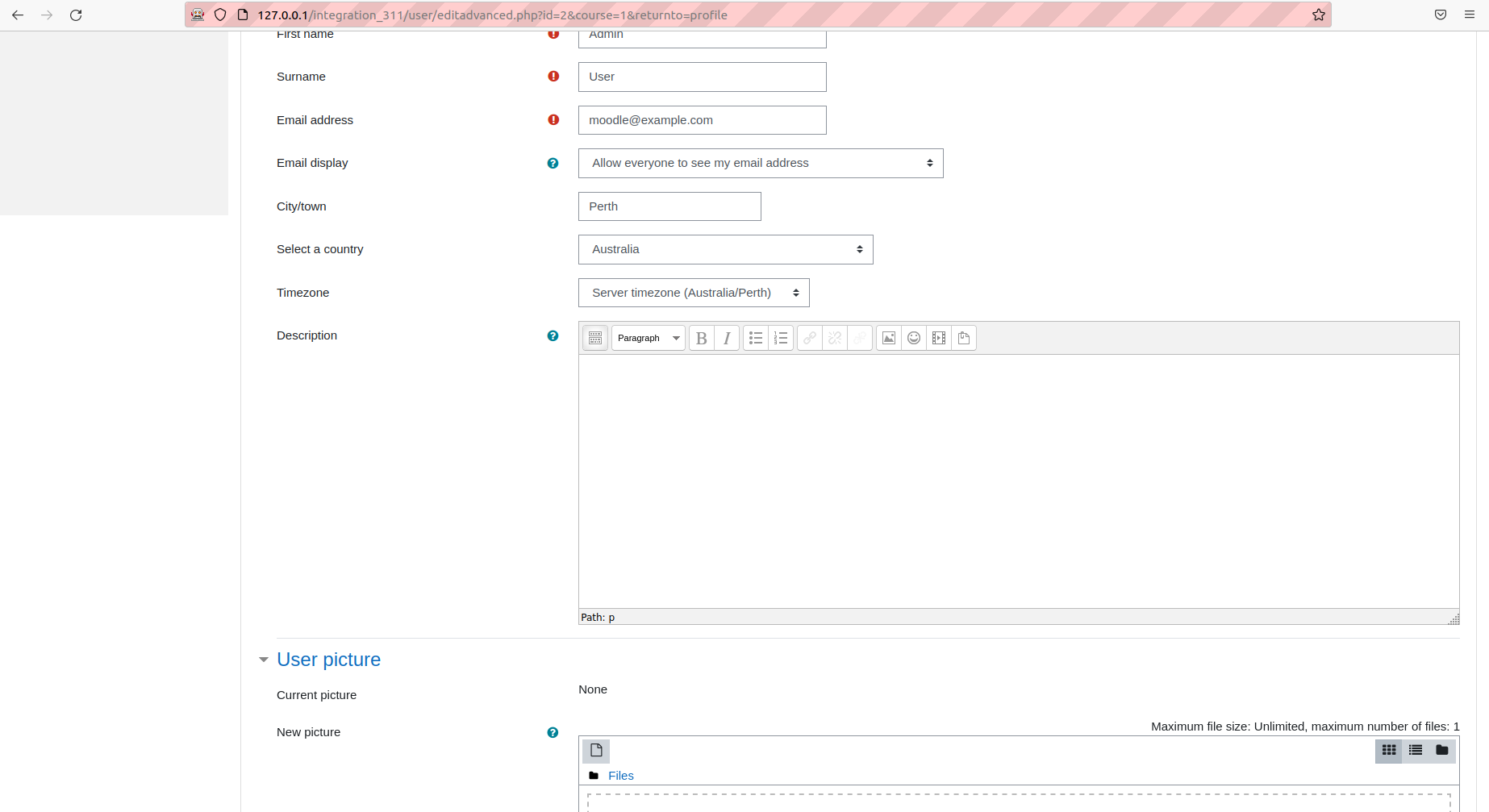1489x812 pixels.
Task: Reload the page in the browser
Action: tap(76, 15)
